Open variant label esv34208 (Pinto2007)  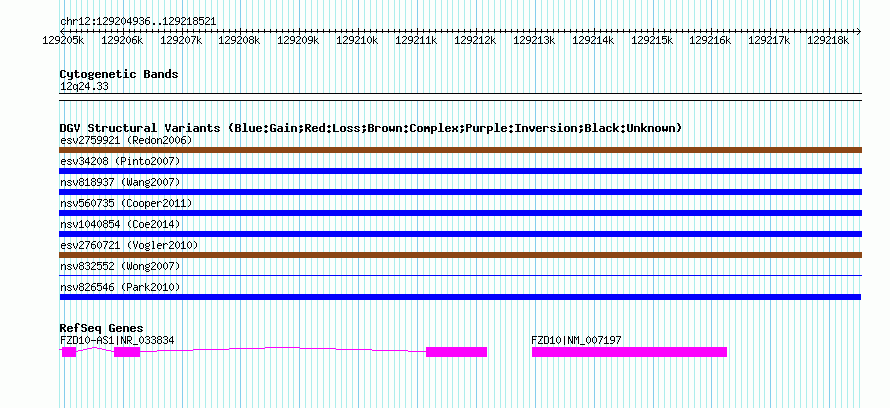click(x=120, y=161)
